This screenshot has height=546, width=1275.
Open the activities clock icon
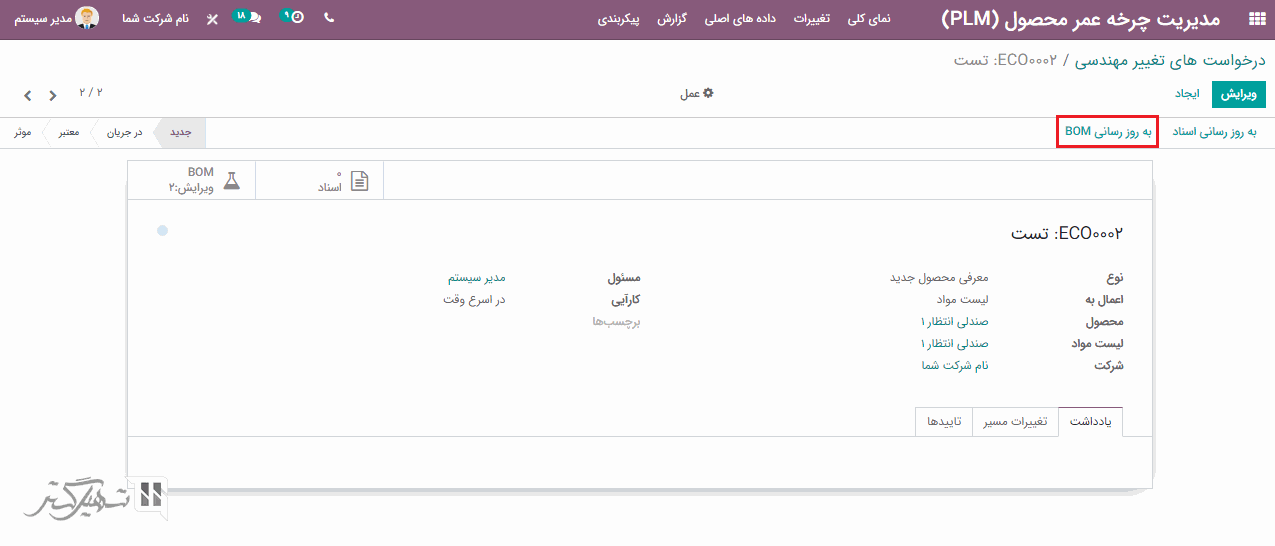(293, 18)
